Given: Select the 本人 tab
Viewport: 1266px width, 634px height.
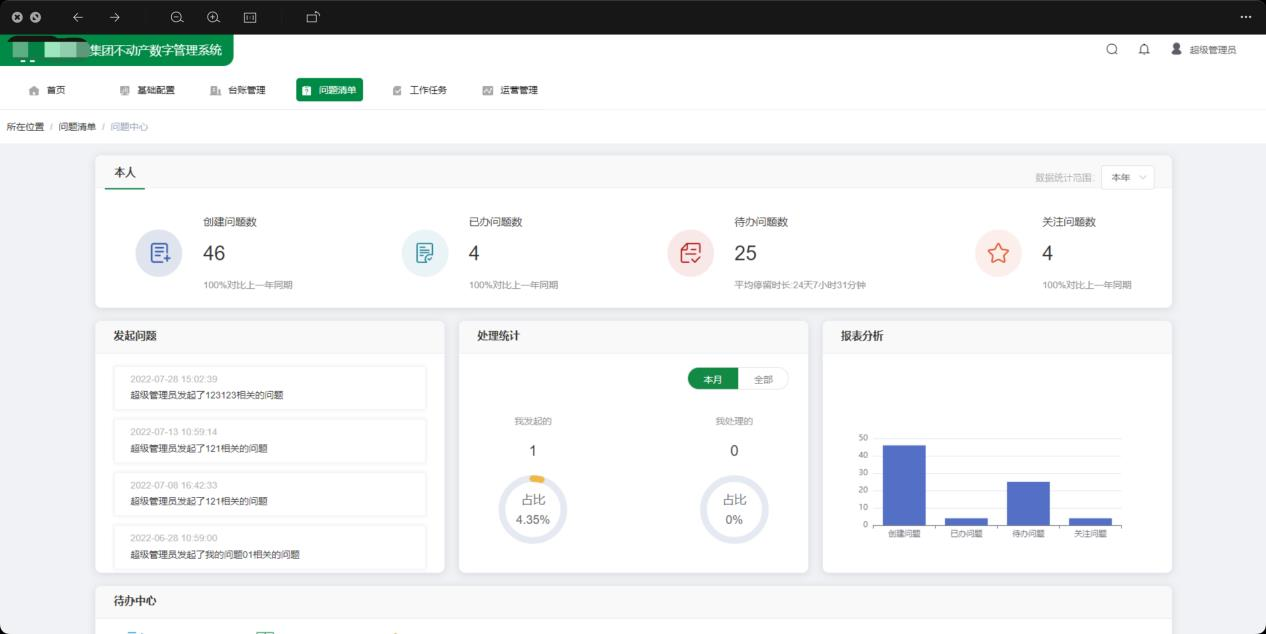Looking at the screenshot, I should coord(125,173).
